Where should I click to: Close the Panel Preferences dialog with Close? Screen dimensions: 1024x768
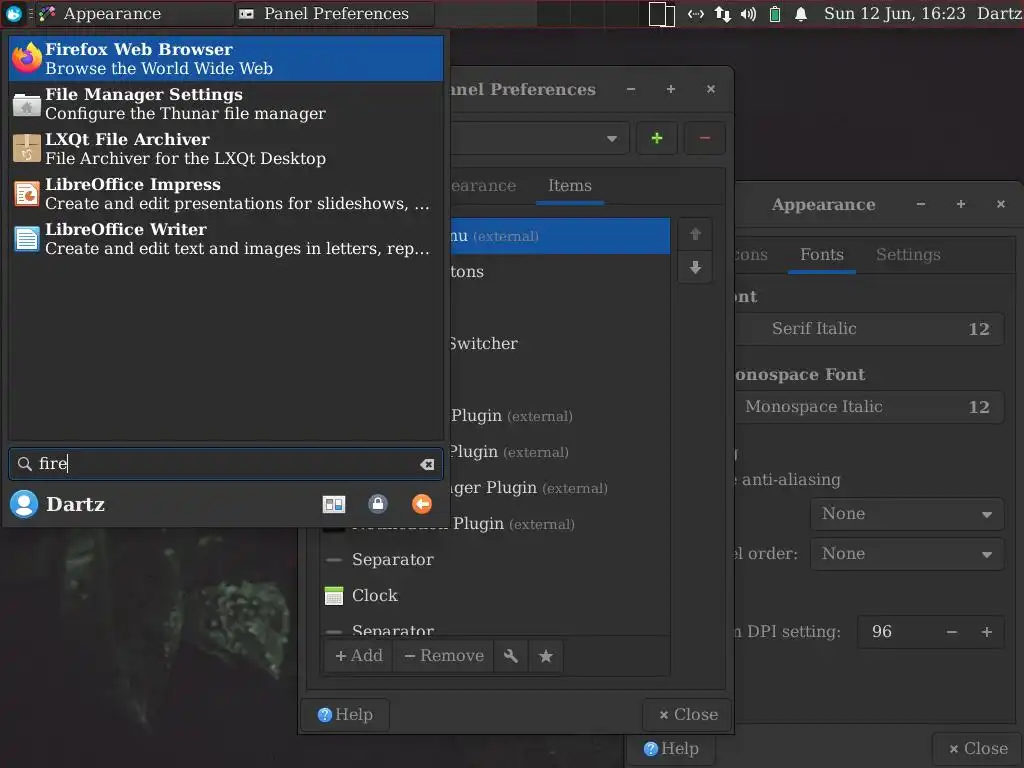pos(688,715)
